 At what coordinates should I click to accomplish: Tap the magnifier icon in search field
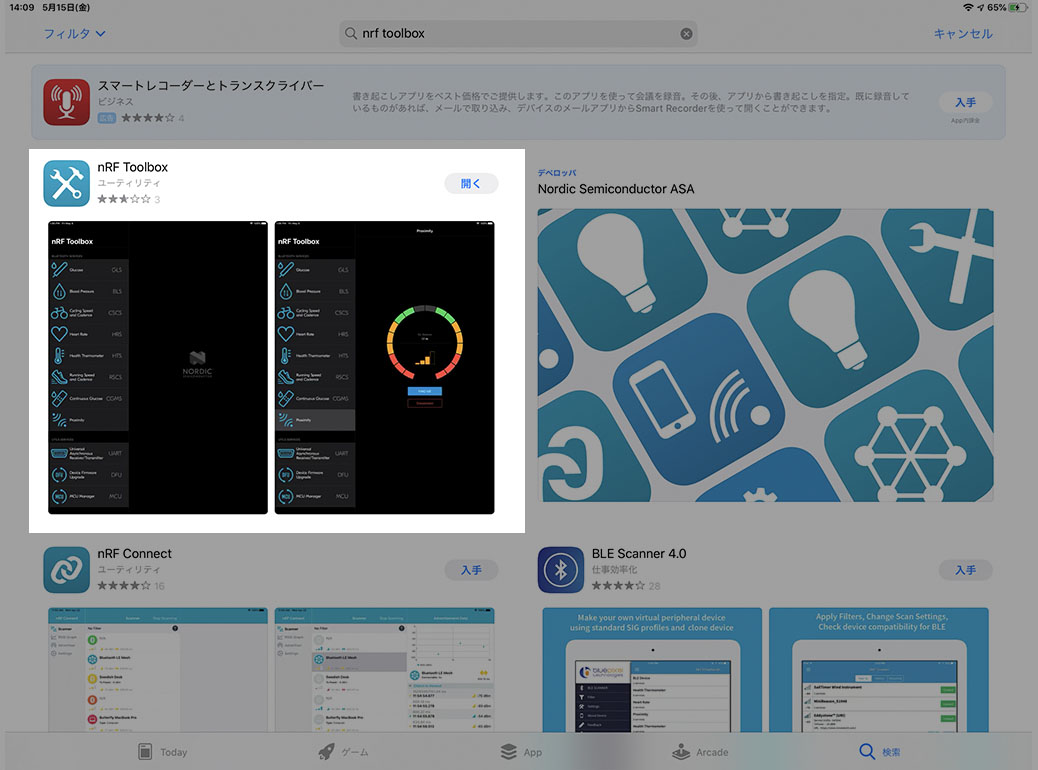tap(350, 33)
